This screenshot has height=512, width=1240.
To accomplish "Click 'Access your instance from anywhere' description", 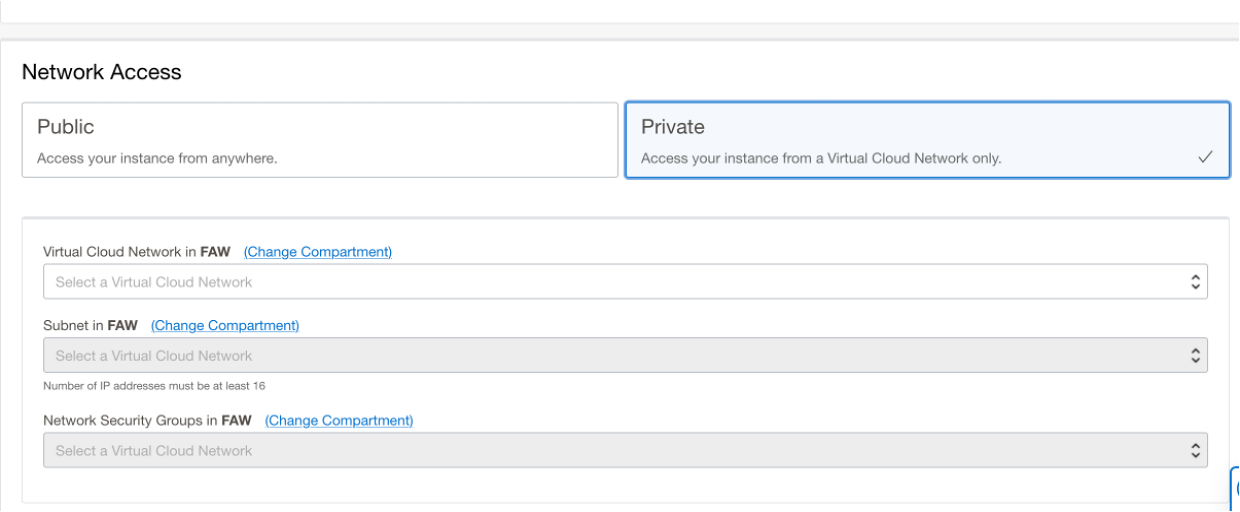I will point(157,158).
